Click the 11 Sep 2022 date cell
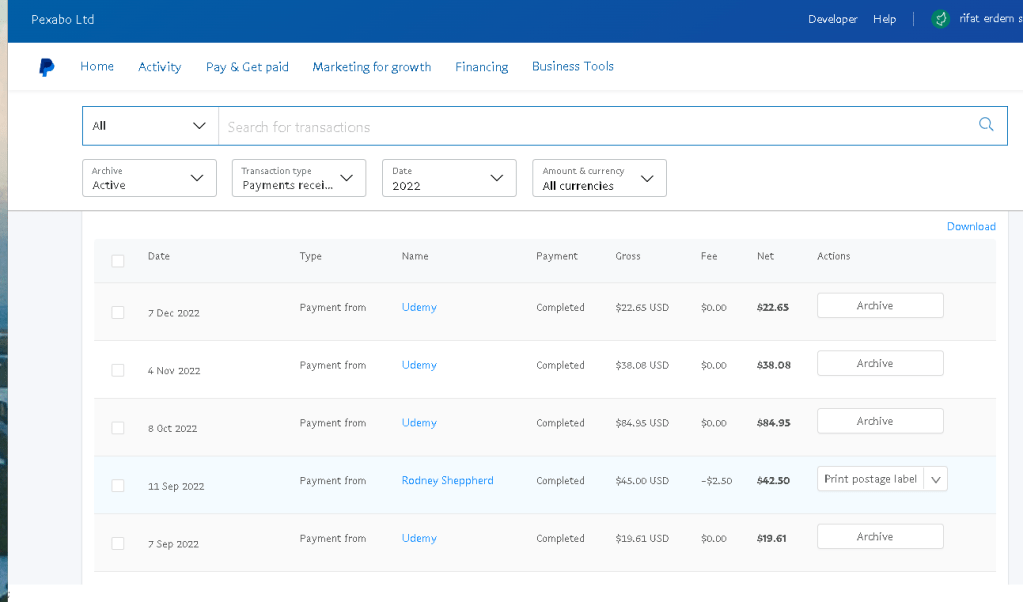Image resolution: width=1023 pixels, height=602 pixels. point(176,487)
